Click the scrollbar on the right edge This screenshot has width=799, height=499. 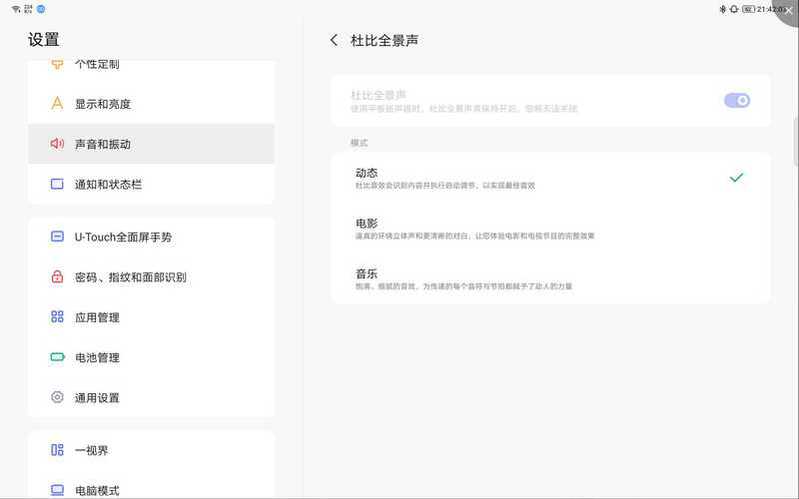pos(796,140)
